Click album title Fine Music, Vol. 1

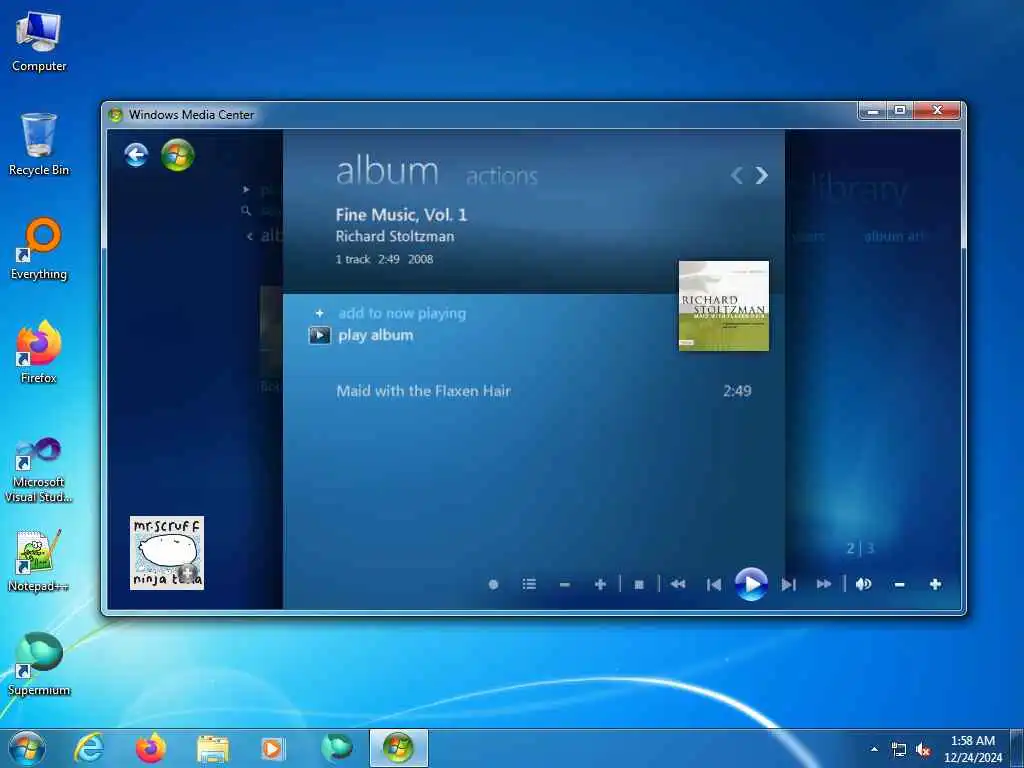pyautogui.click(x=401, y=215)
